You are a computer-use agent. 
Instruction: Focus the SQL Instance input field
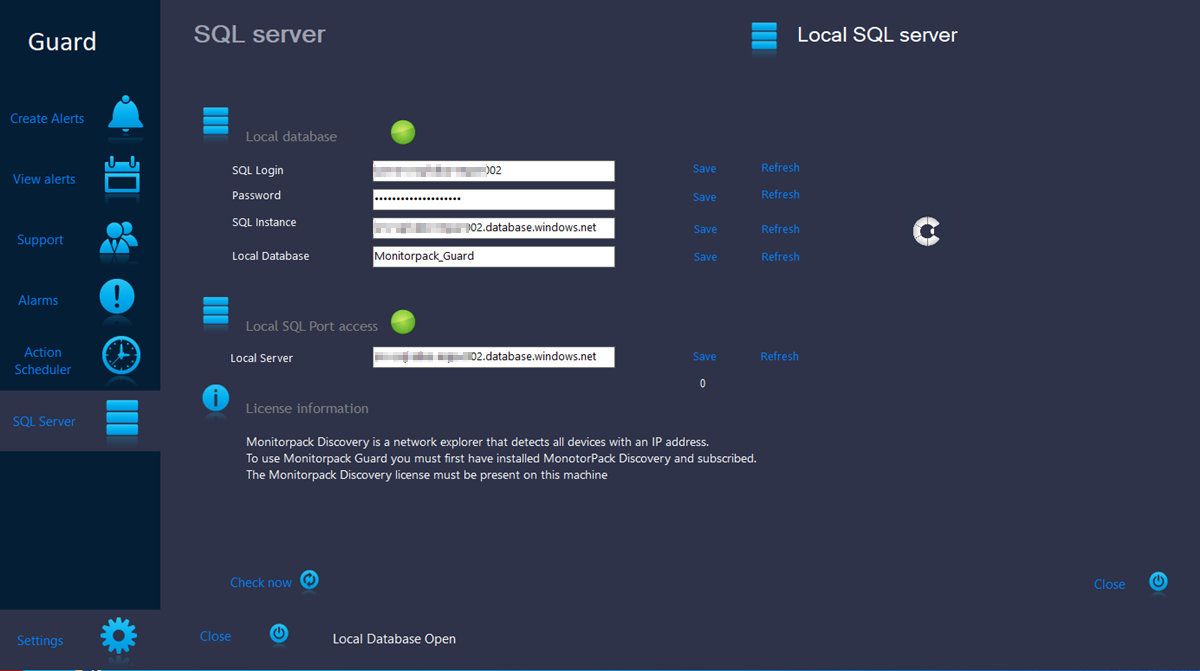point(494,228)
